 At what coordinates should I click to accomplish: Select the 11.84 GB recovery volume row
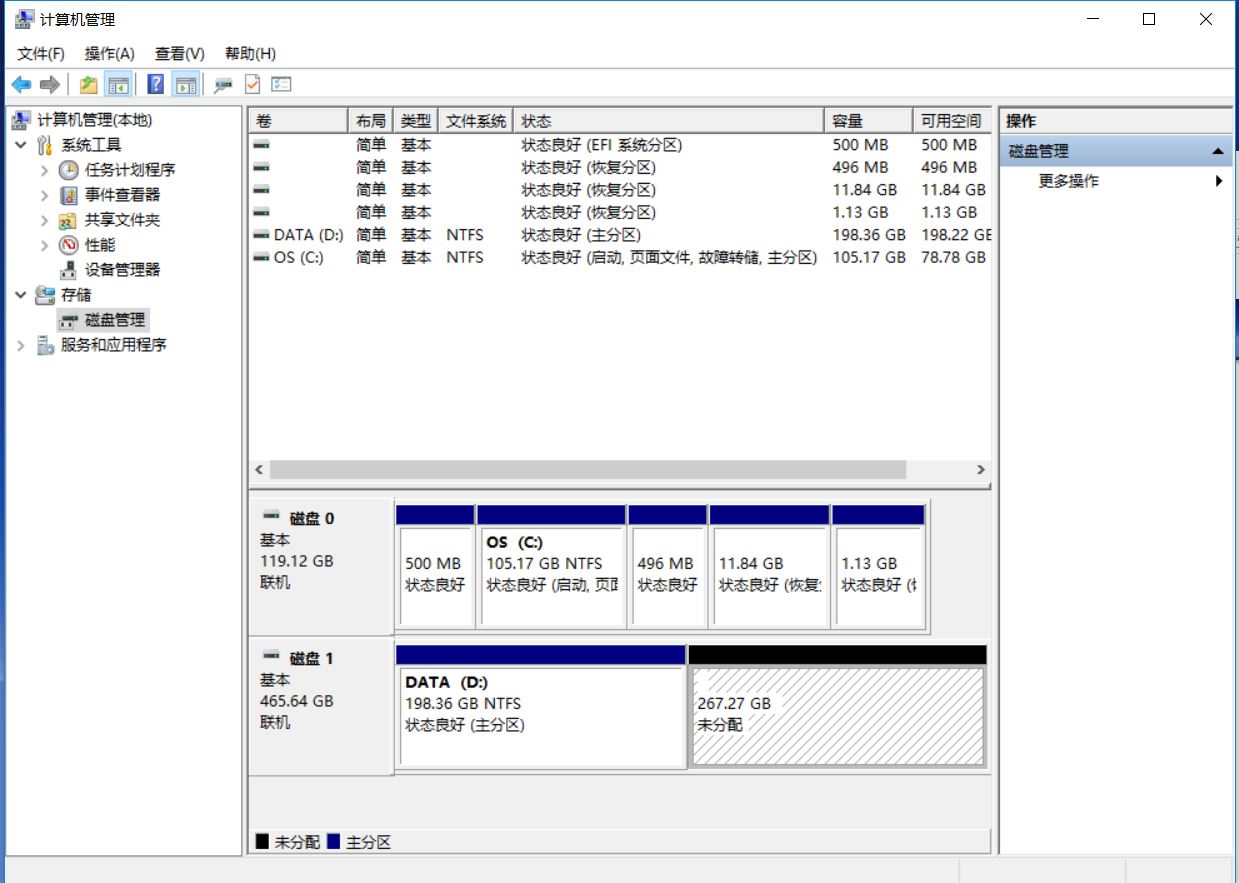point(620,190)
